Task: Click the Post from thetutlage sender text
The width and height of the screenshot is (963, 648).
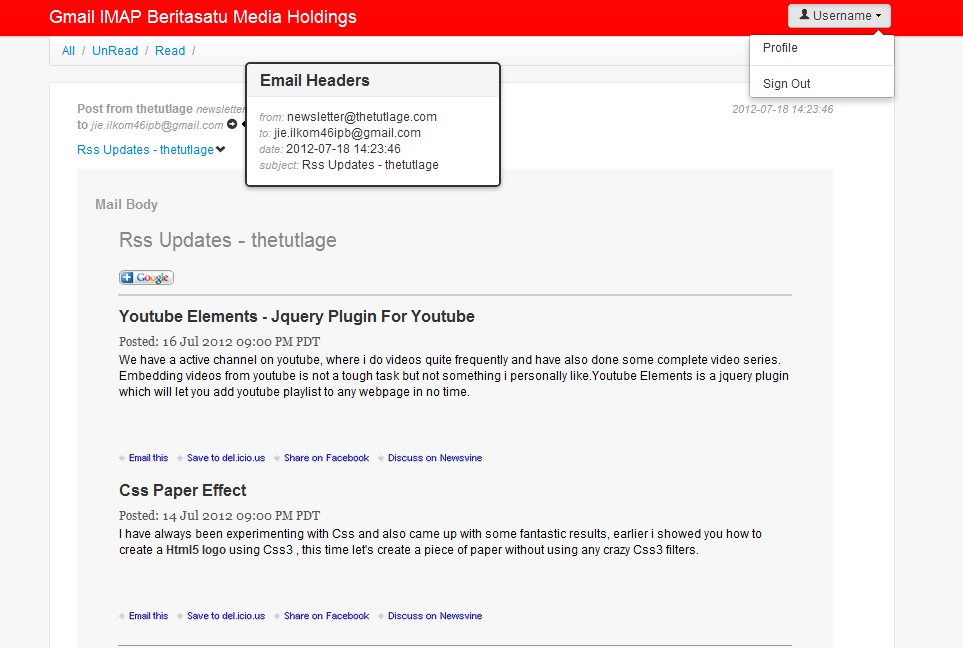Action: click(x=135, y=109)
